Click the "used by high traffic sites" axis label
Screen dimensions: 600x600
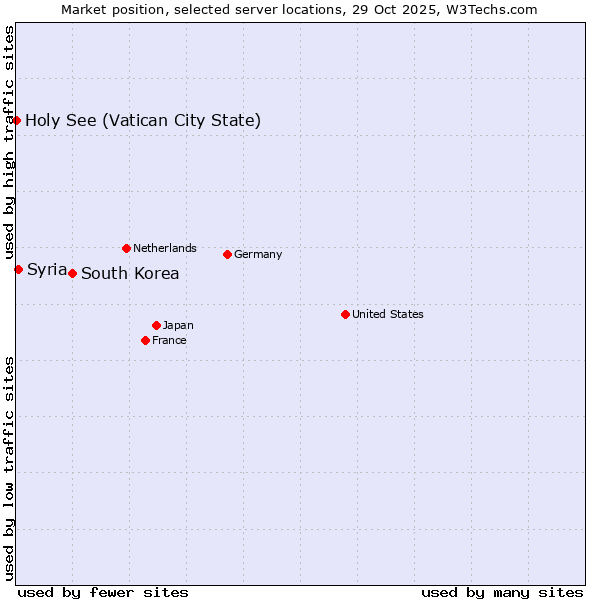pos(9,143)
